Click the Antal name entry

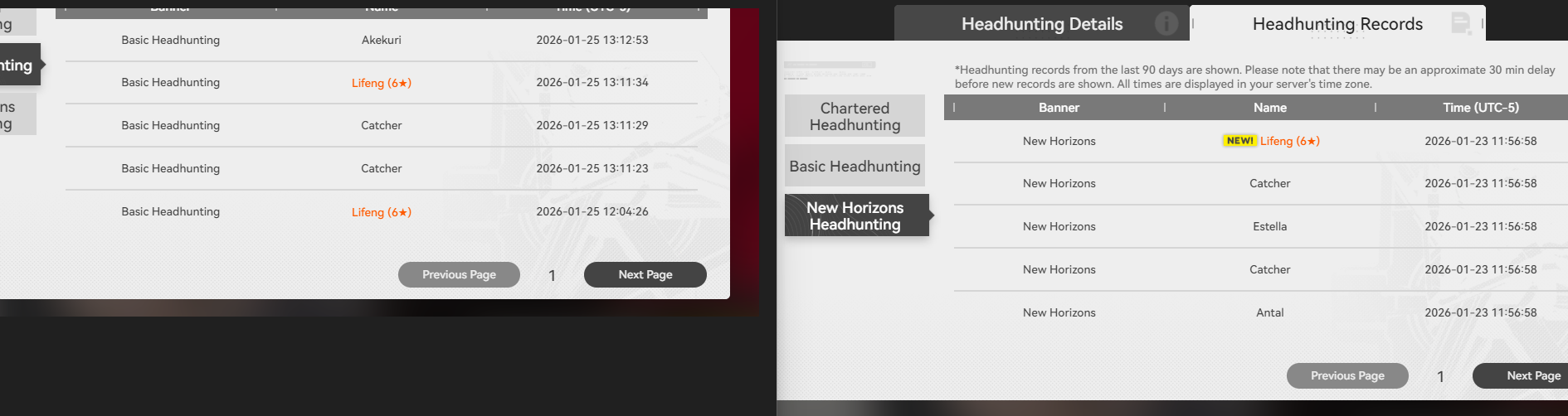point(1270,312)
